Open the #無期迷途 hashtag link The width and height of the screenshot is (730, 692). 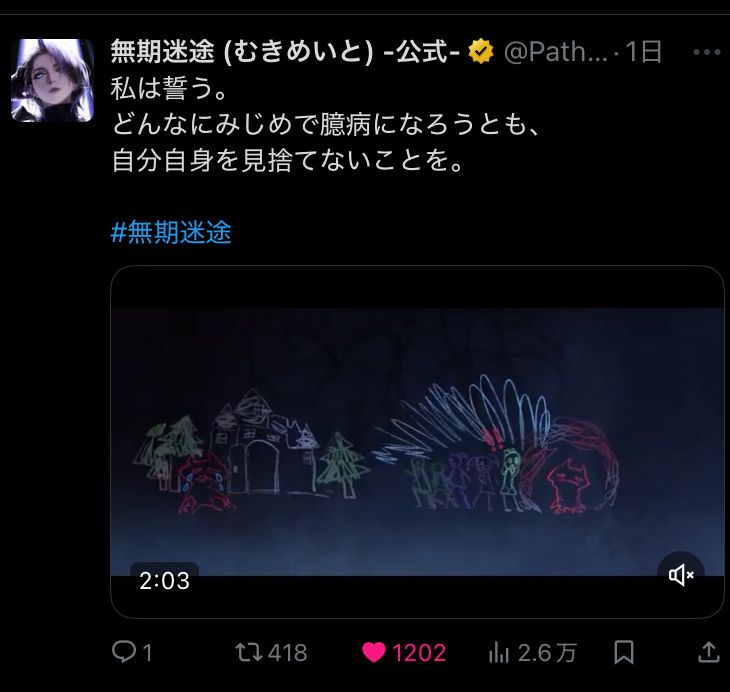(171, 232)
